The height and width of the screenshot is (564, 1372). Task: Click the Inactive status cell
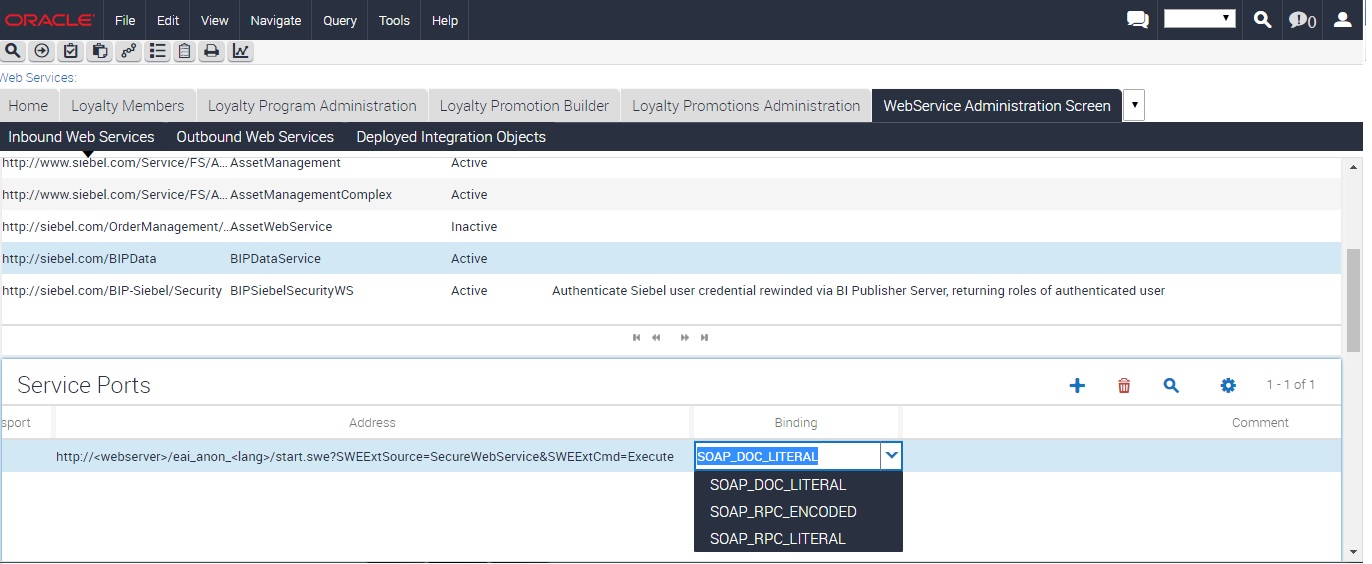[x=474, y=227]
